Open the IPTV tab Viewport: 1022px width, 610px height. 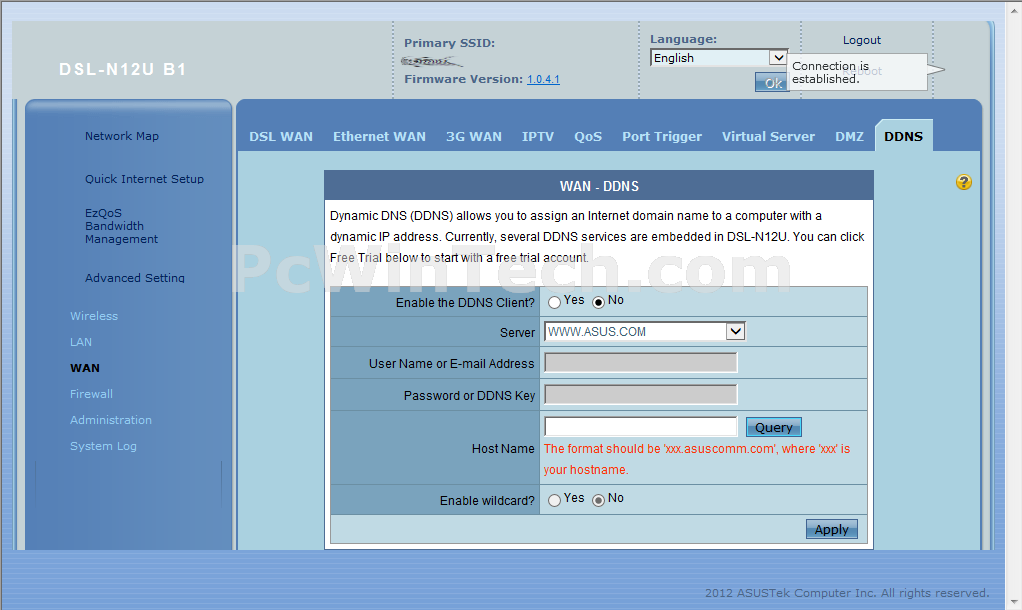pyautogui.click(x=538, y=137)
